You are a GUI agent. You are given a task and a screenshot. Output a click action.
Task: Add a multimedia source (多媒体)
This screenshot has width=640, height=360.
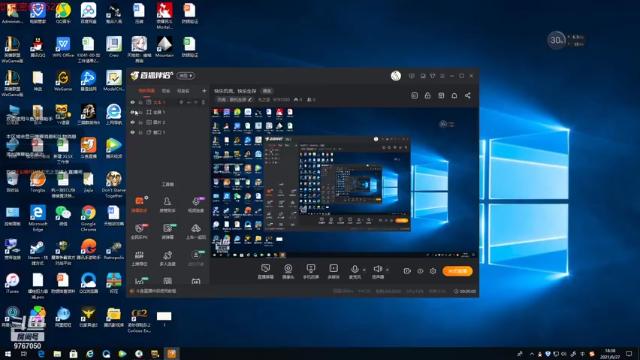333,271
